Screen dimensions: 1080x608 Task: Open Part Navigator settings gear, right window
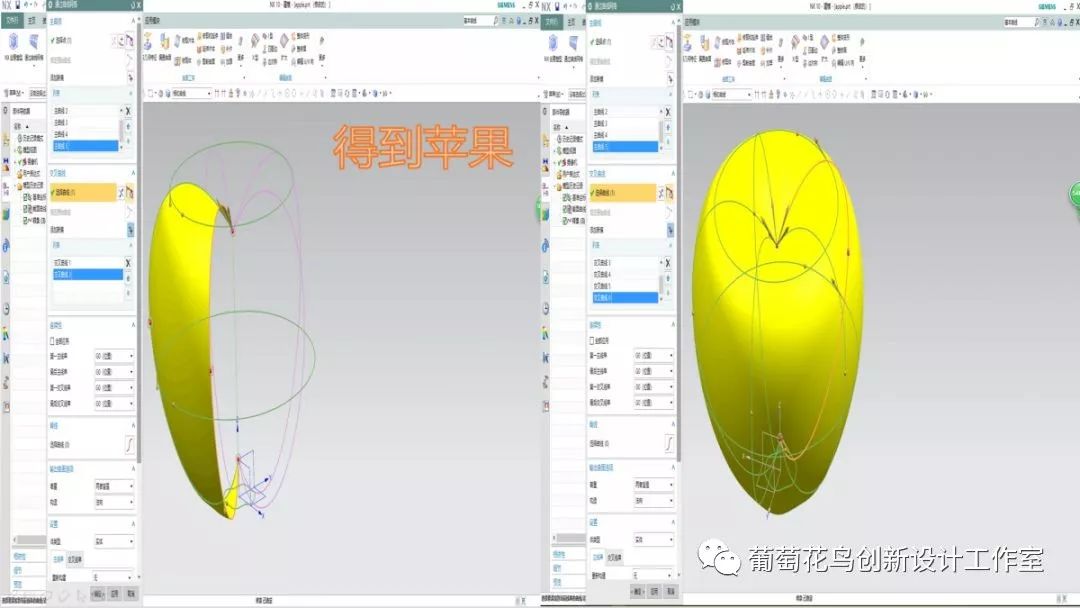pos(546,111)
